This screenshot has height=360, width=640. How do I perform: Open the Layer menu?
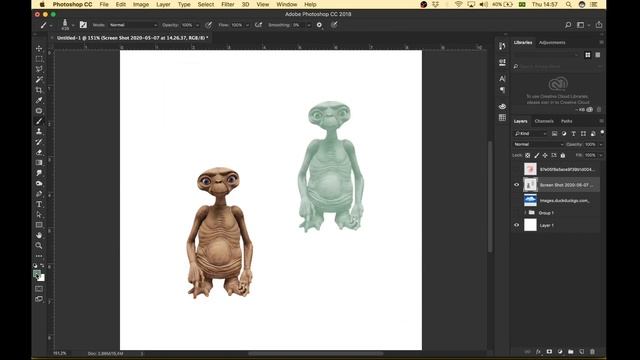coord(163,4)
